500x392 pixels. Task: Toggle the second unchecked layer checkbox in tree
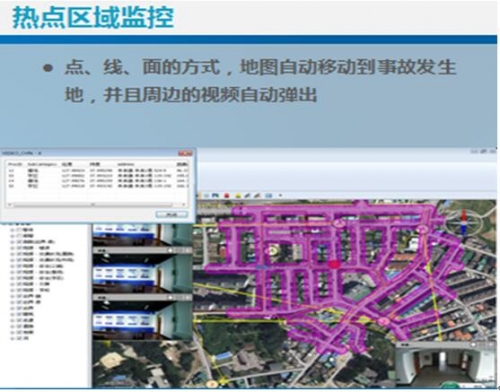tap(19, 236)
